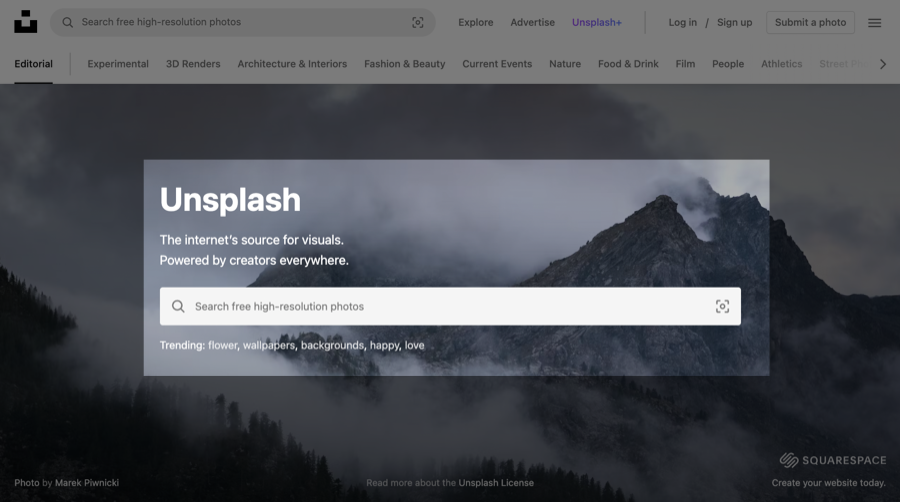Select trending term flower
The image size is (900, 502).
223,345
